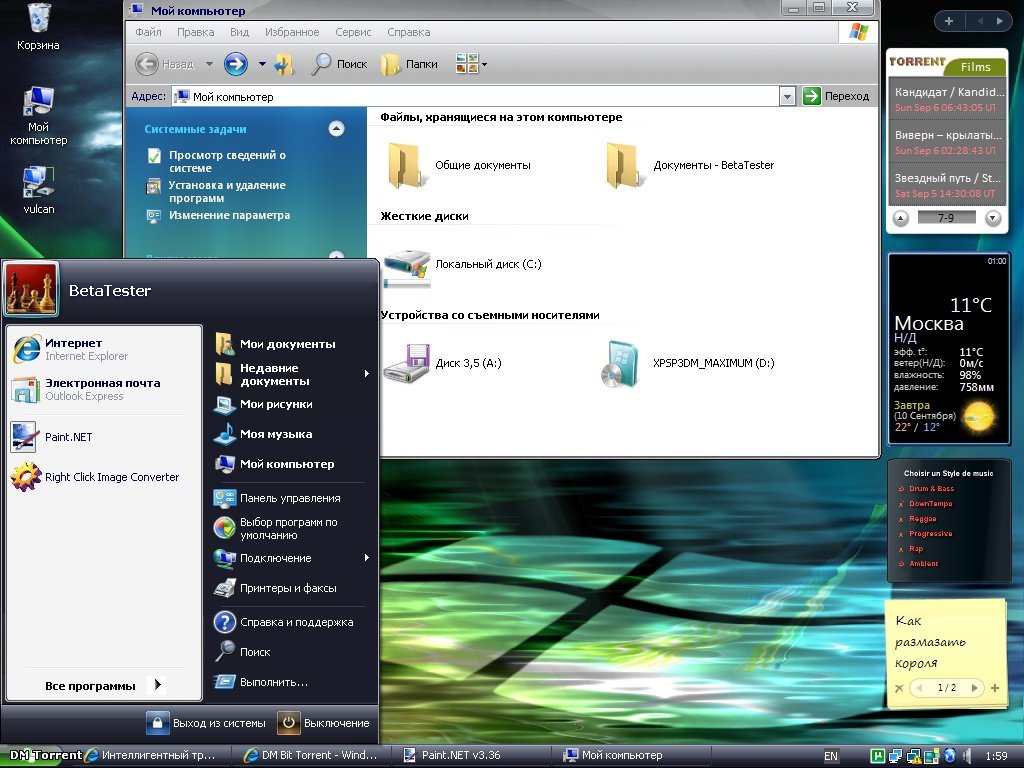The height and width of the screenshot is (768, 1024).
Task: Open Принтеры и факсы in Start menu
Action: click(x=275, y=588)
